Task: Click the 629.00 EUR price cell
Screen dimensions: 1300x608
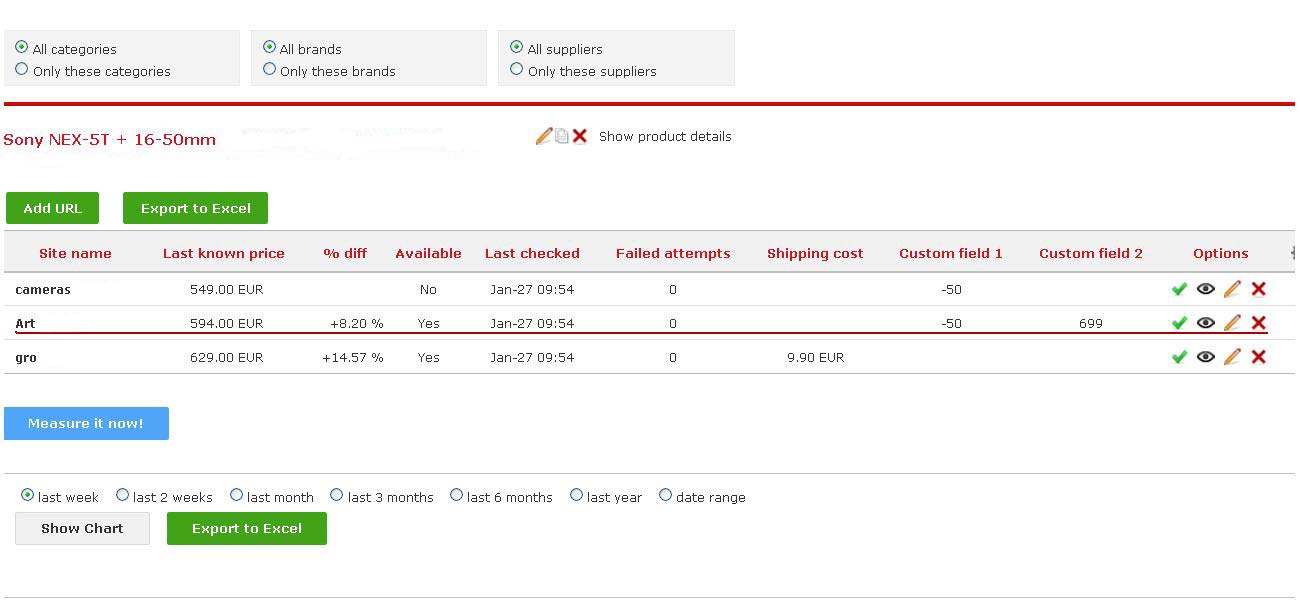Action: click(x=226, y=357)
